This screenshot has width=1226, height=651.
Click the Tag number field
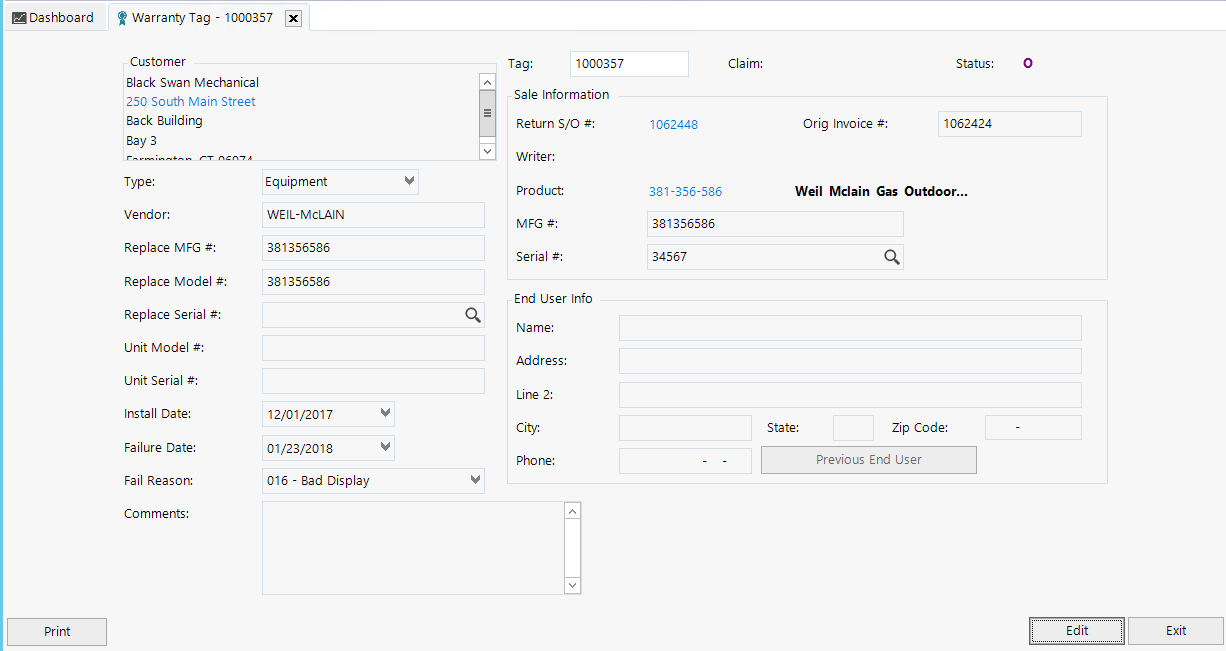630,64
